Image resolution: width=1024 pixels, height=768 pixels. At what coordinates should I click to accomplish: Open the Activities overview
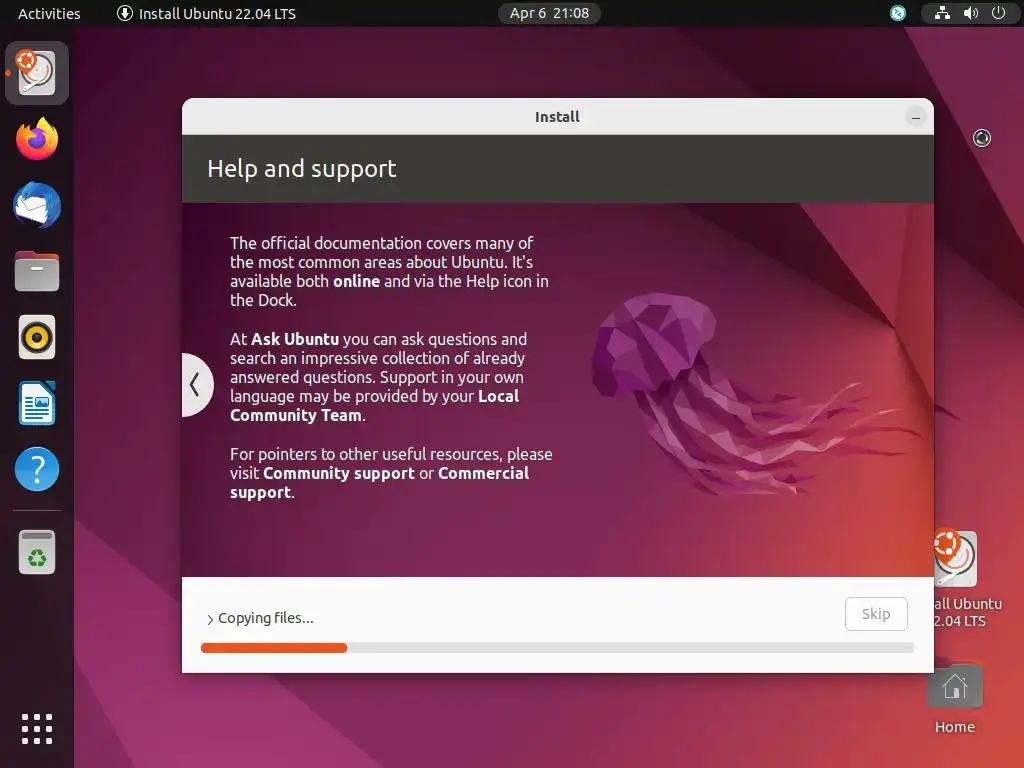click(x=49, y=13)
